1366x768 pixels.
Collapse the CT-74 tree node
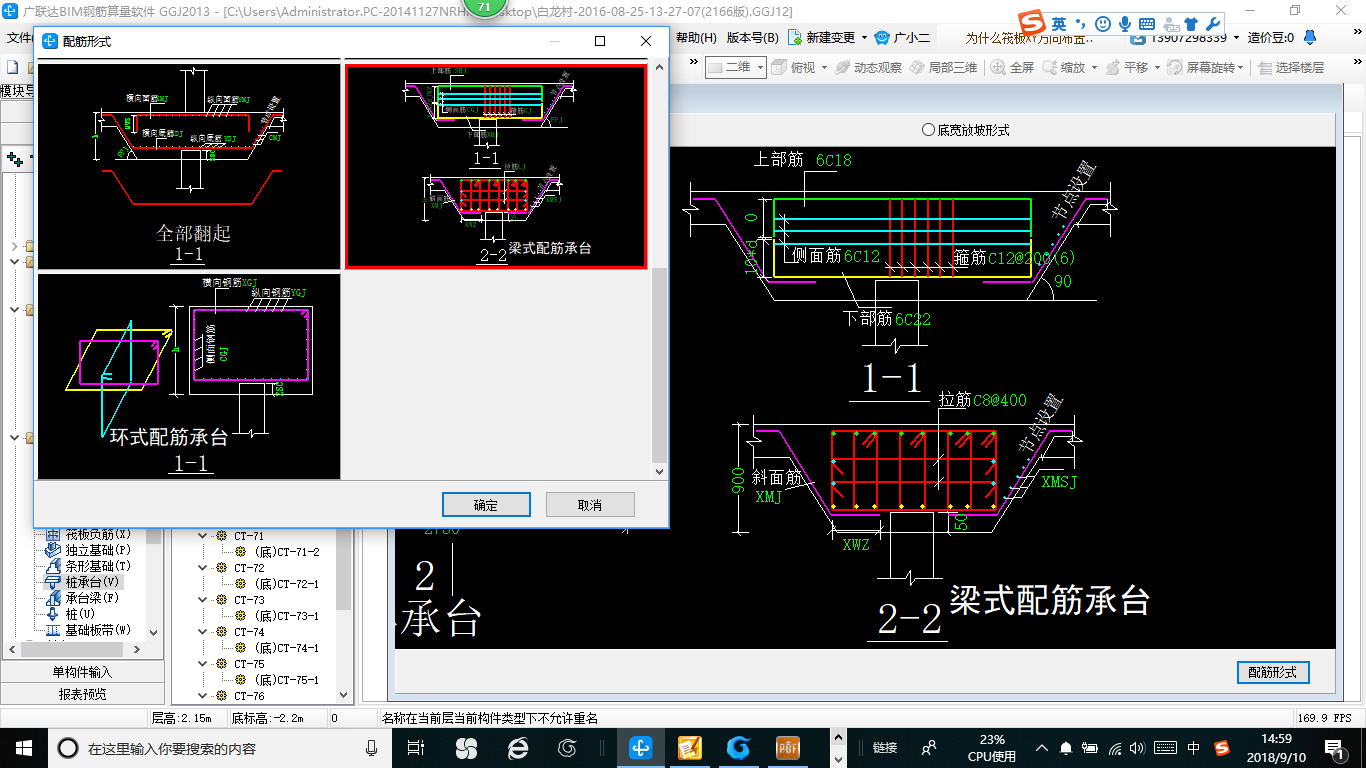pos(203,632)
